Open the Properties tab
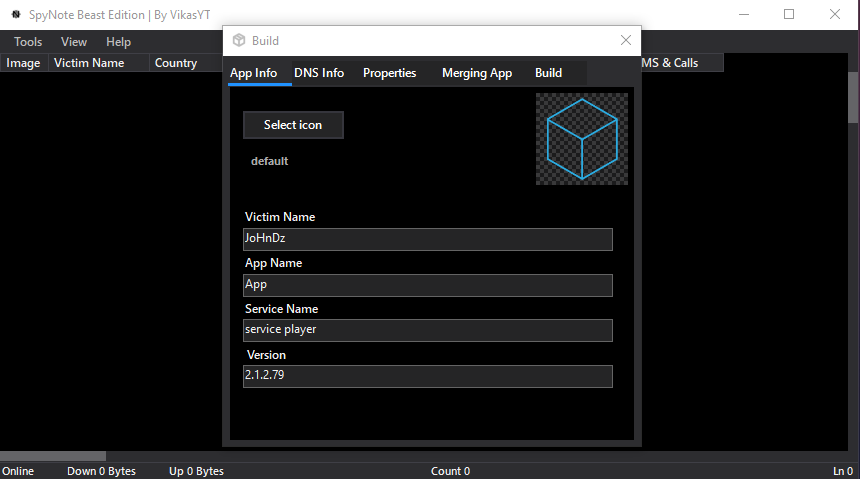This screenshot has width=860, height=479. [389, 73]
